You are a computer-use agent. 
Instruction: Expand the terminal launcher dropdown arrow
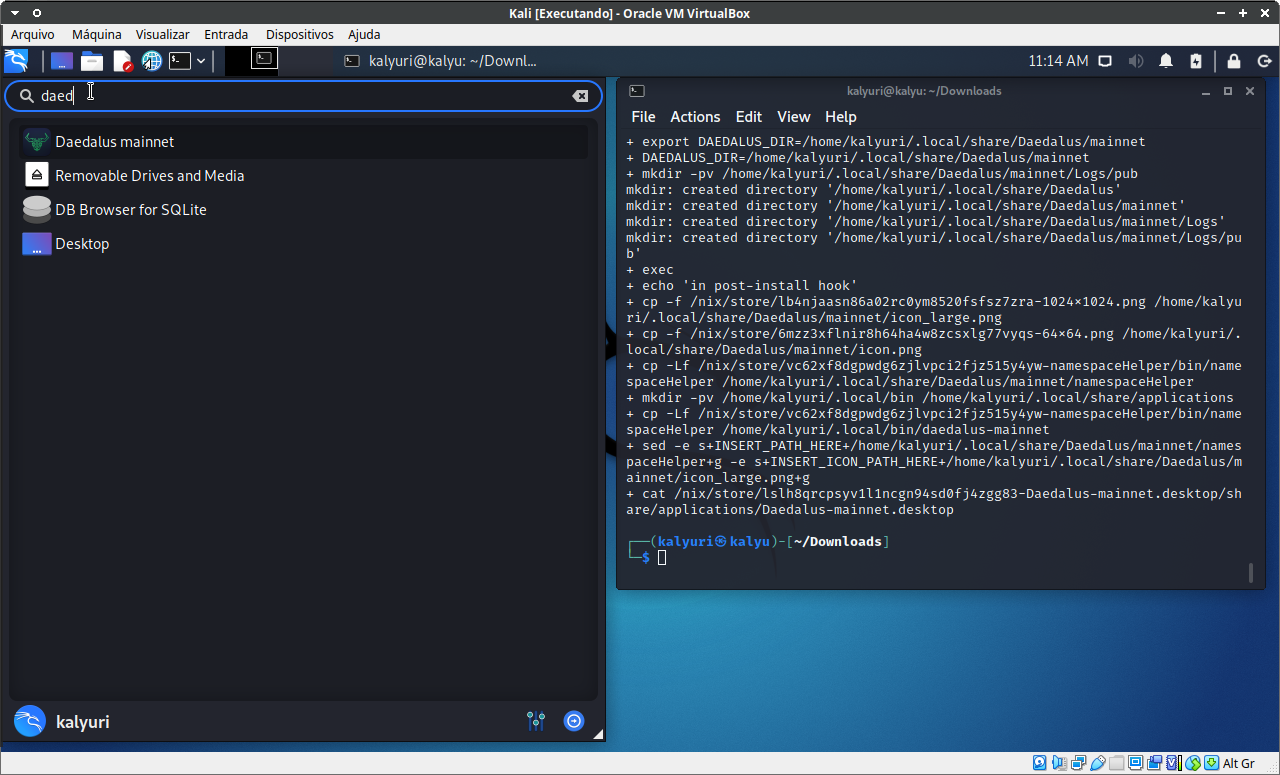click(201, 61)
